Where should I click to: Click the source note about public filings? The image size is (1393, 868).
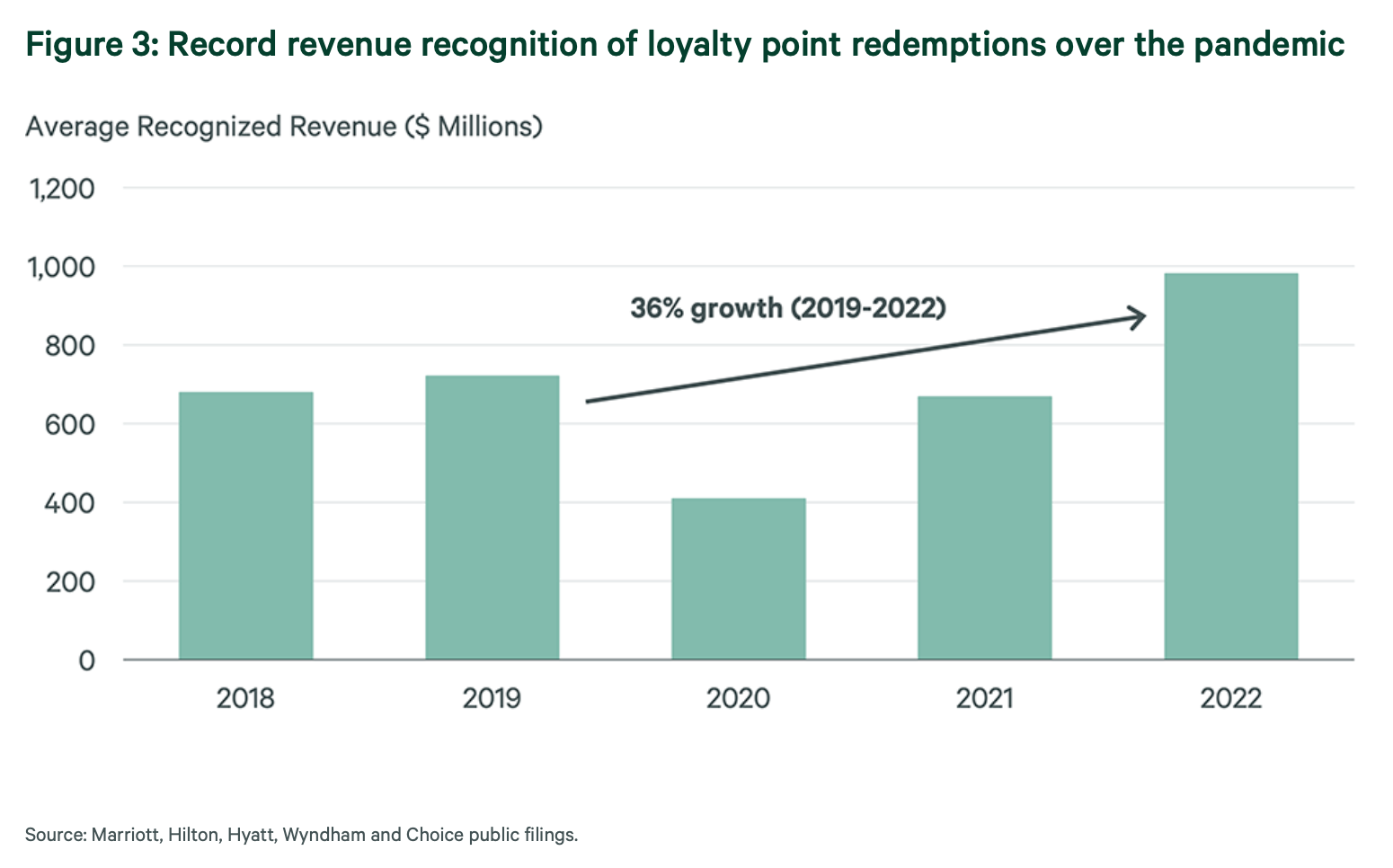pos(301,835)
